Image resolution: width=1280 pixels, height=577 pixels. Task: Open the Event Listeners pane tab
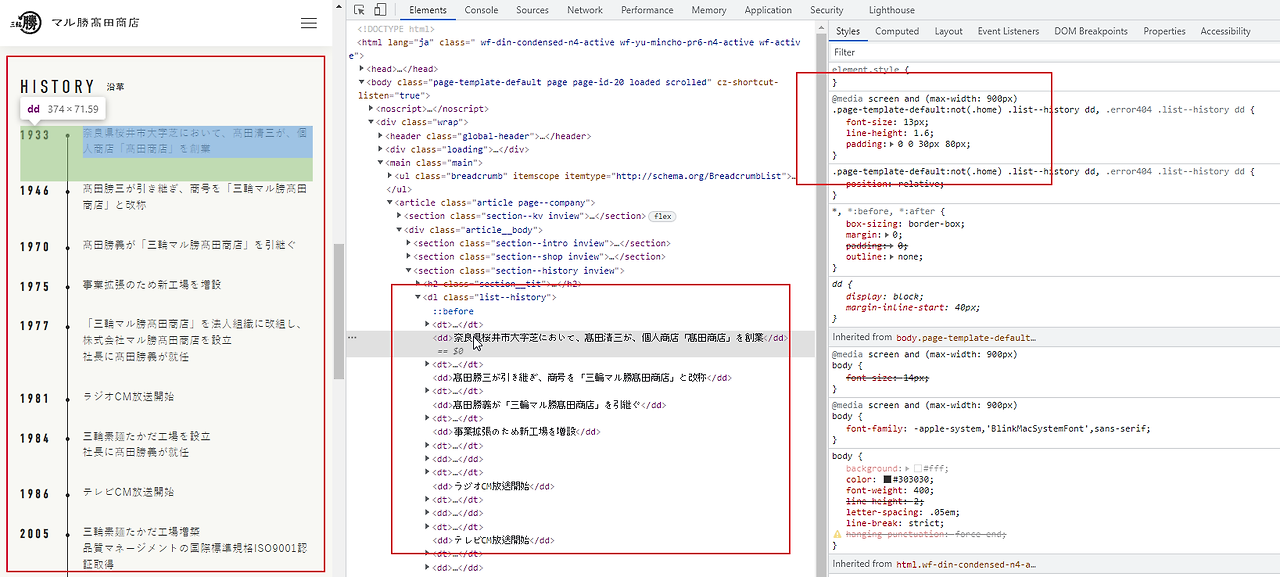(x=1008, y=31)
